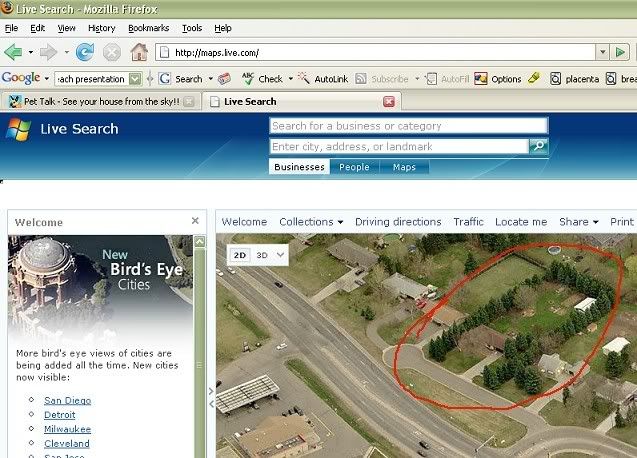Screen dimensions: 637x458
Task: Open the Bookmarks menu
Action: coord(148,28)
